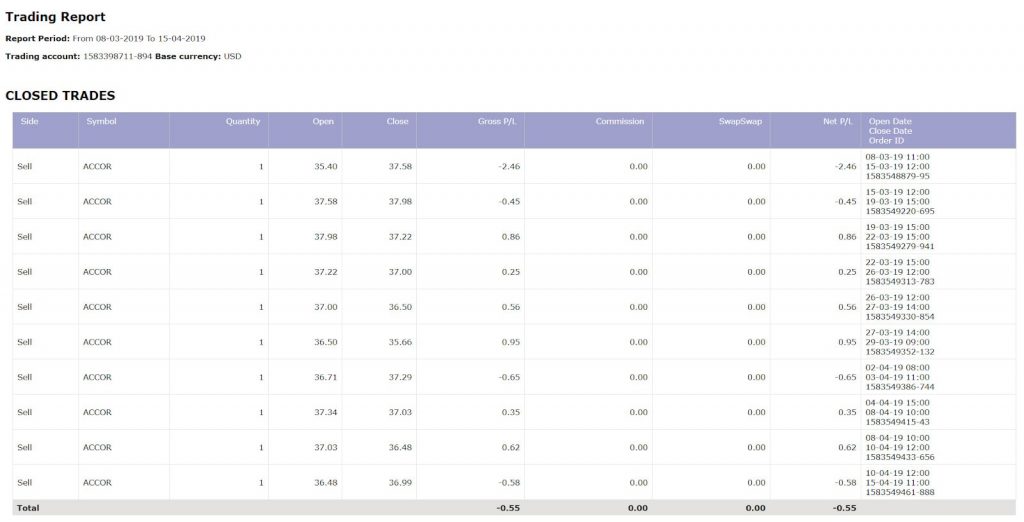This screenshot has width=1024, height=522.
Task: Click open price 36.71
Action: pyautogui.click(x=326, y=378)
